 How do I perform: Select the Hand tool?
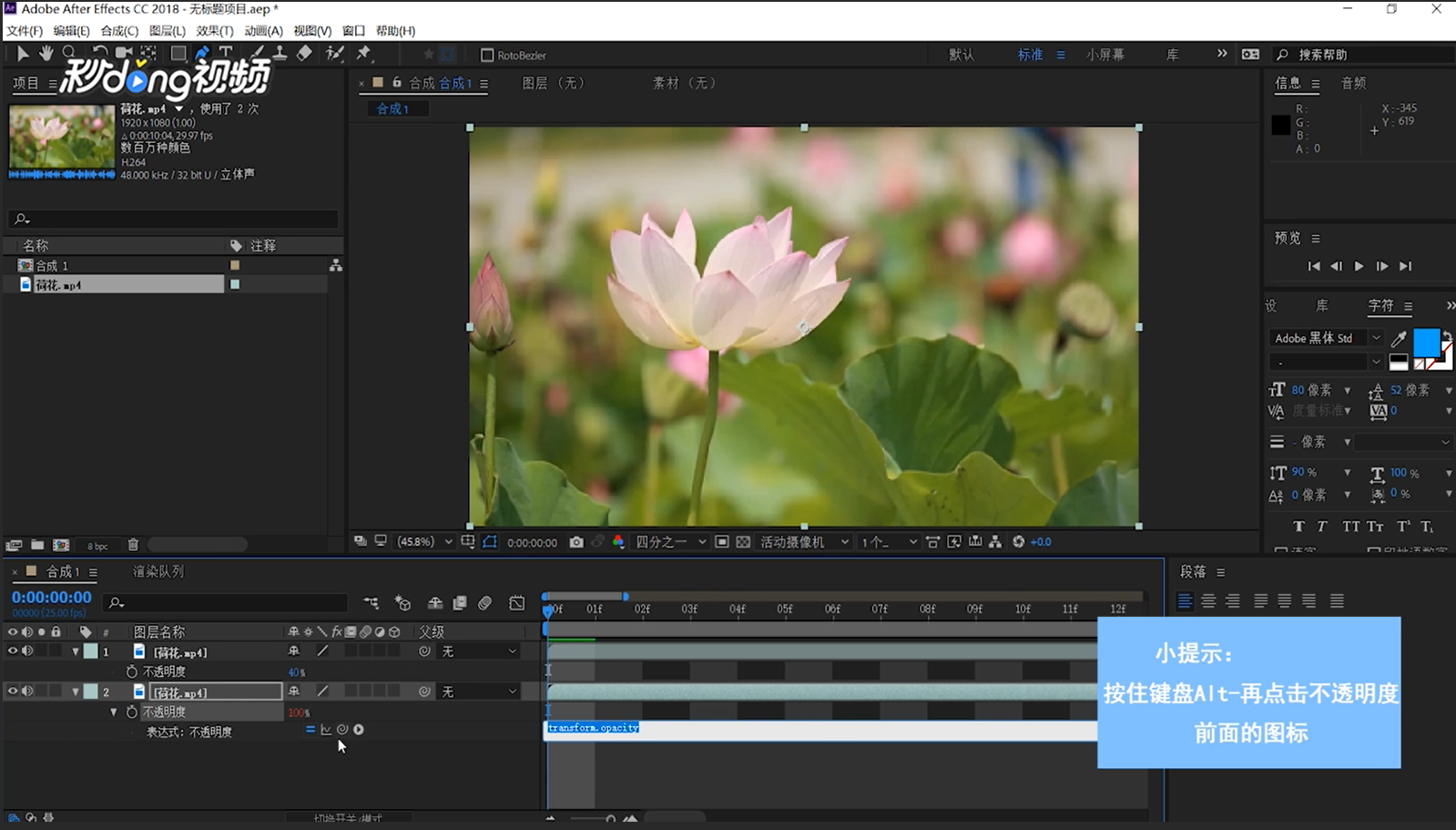point(46,54)
